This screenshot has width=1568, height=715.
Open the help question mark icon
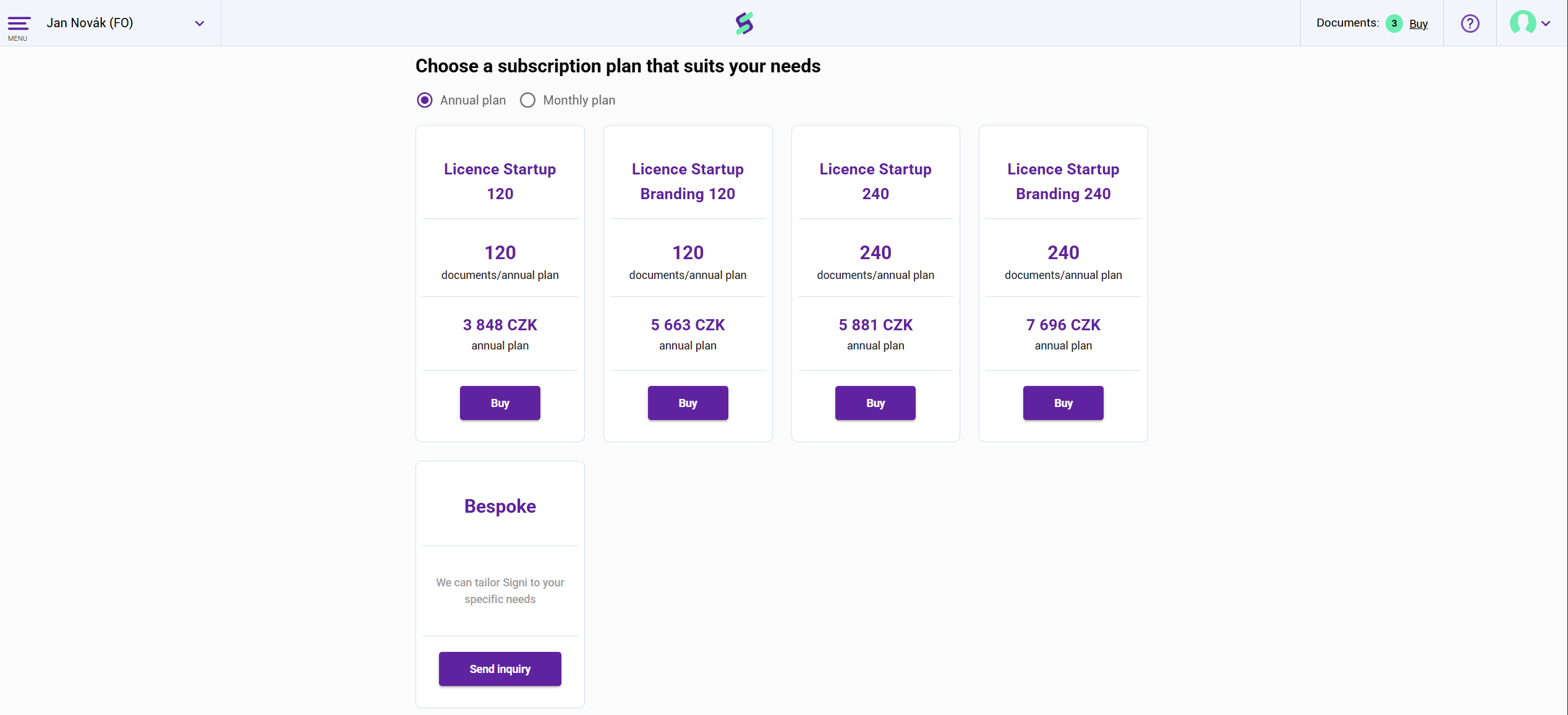click(1470, 24)
